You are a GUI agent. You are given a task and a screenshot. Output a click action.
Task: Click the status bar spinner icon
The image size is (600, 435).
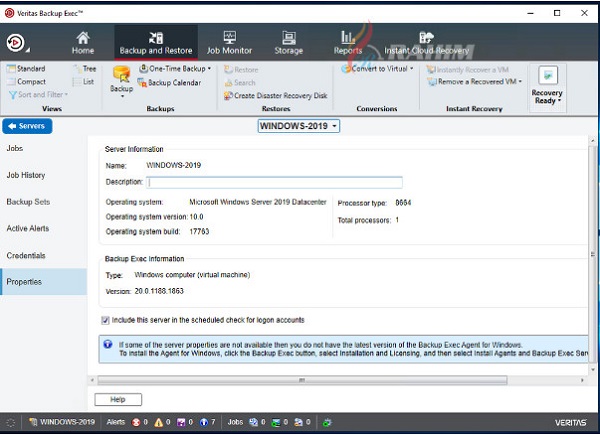click(x=11, y=423)
